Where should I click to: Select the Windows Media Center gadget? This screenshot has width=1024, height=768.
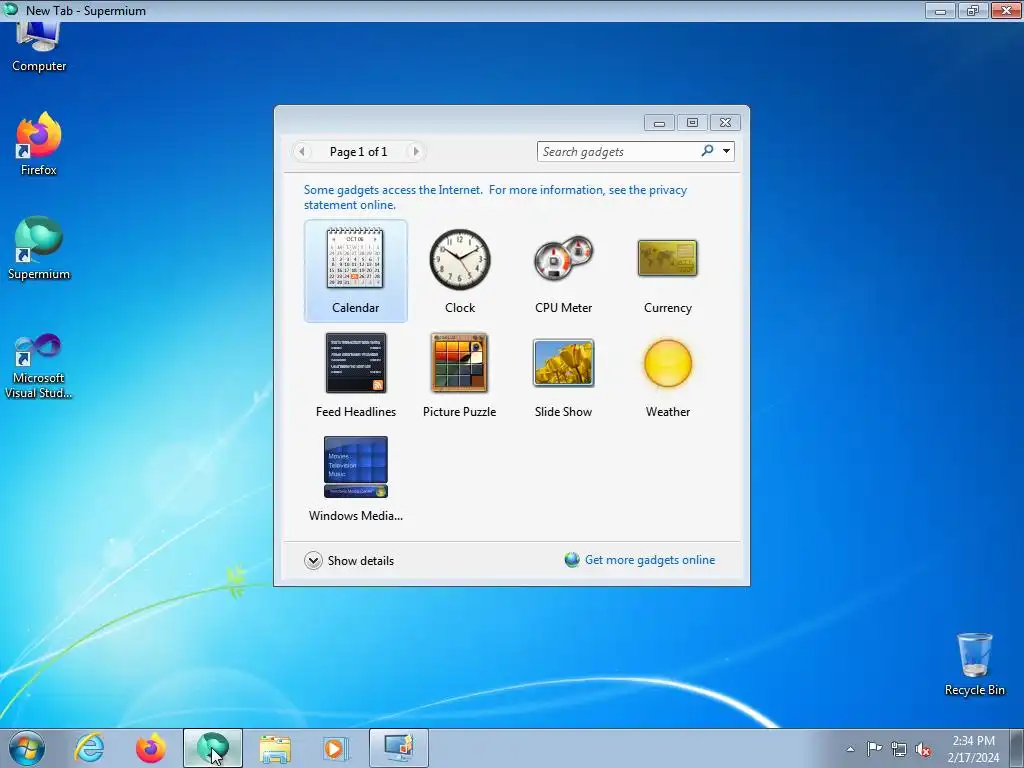tap(355, 479)
